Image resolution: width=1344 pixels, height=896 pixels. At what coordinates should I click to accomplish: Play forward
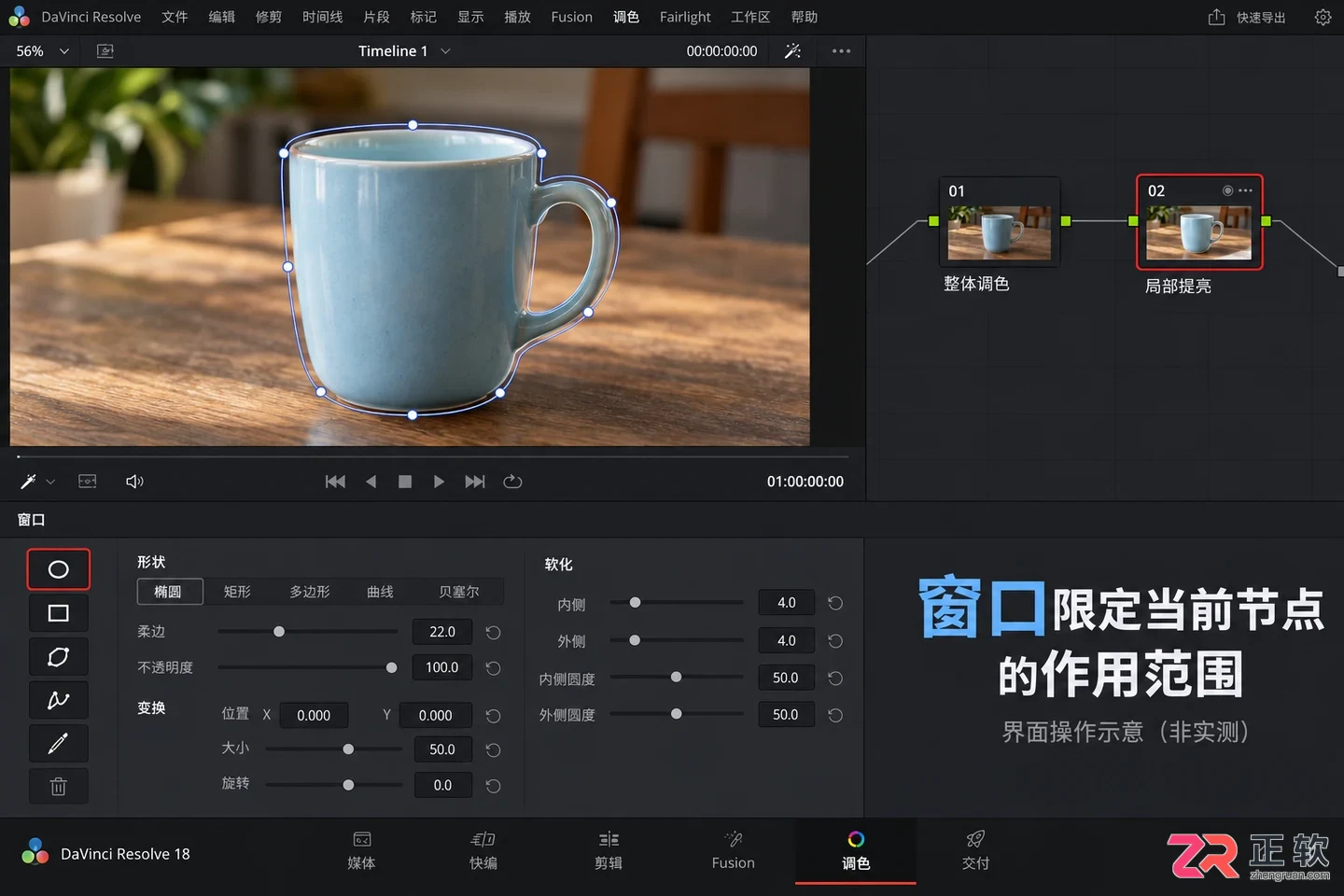click(439, 482)
